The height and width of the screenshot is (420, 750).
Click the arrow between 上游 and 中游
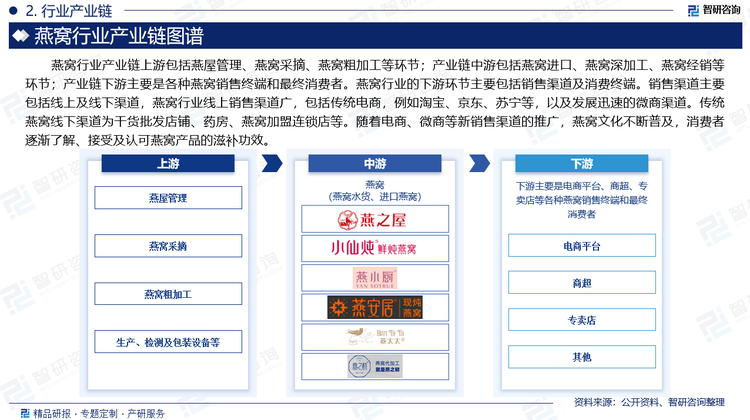[272, 163]
